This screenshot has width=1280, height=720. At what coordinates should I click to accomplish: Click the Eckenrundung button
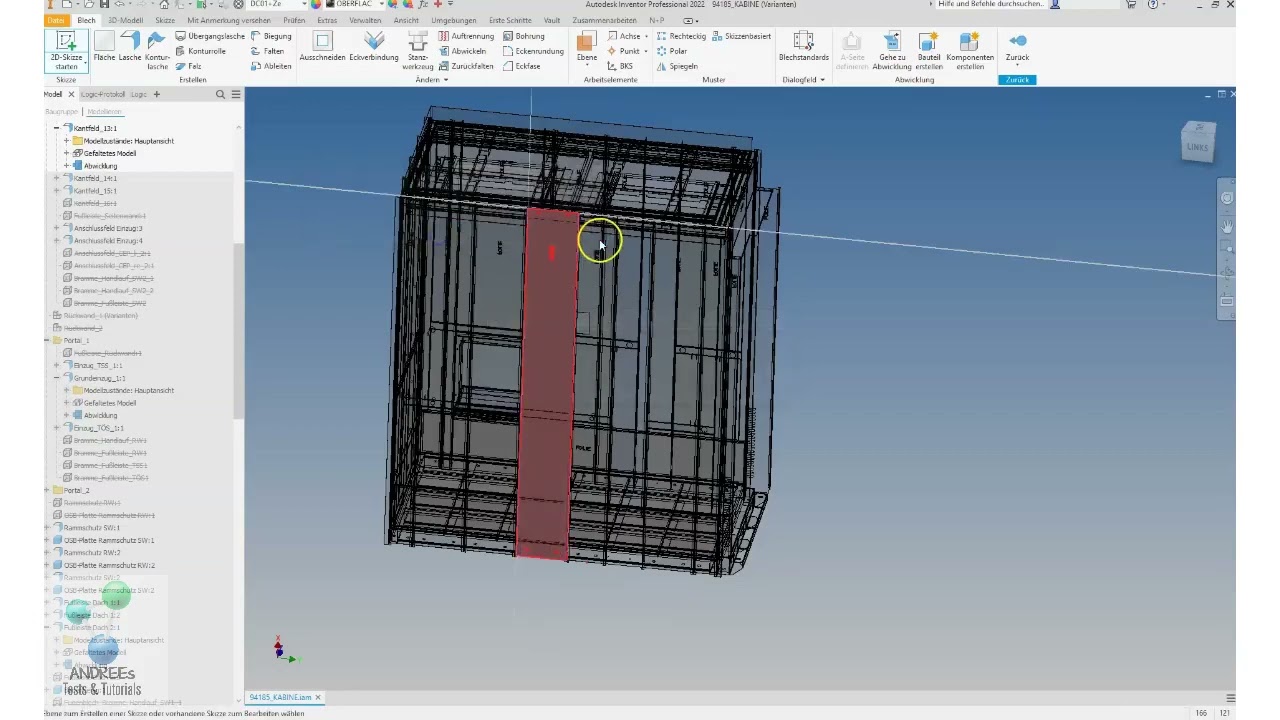(x=534, y=51)
